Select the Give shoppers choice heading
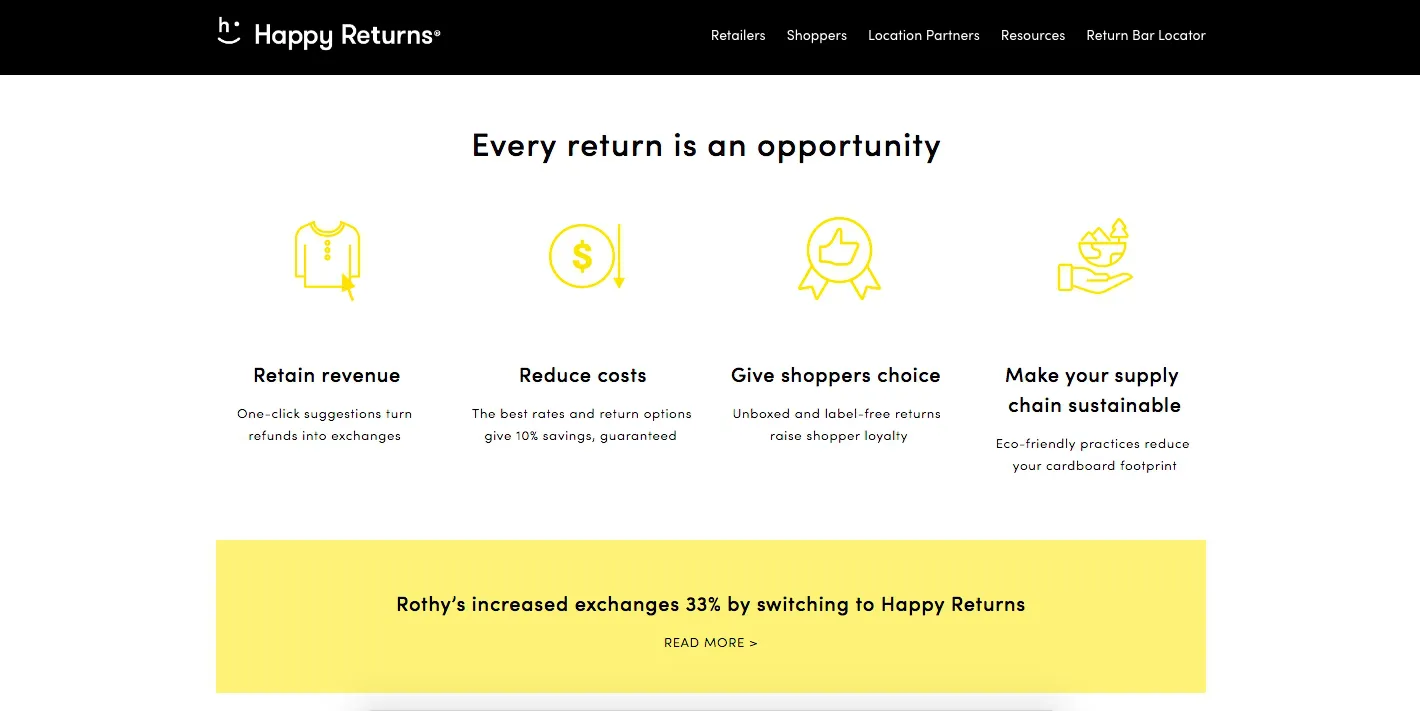This screenshot has height=711, width=1420. [x=836, y=376]
